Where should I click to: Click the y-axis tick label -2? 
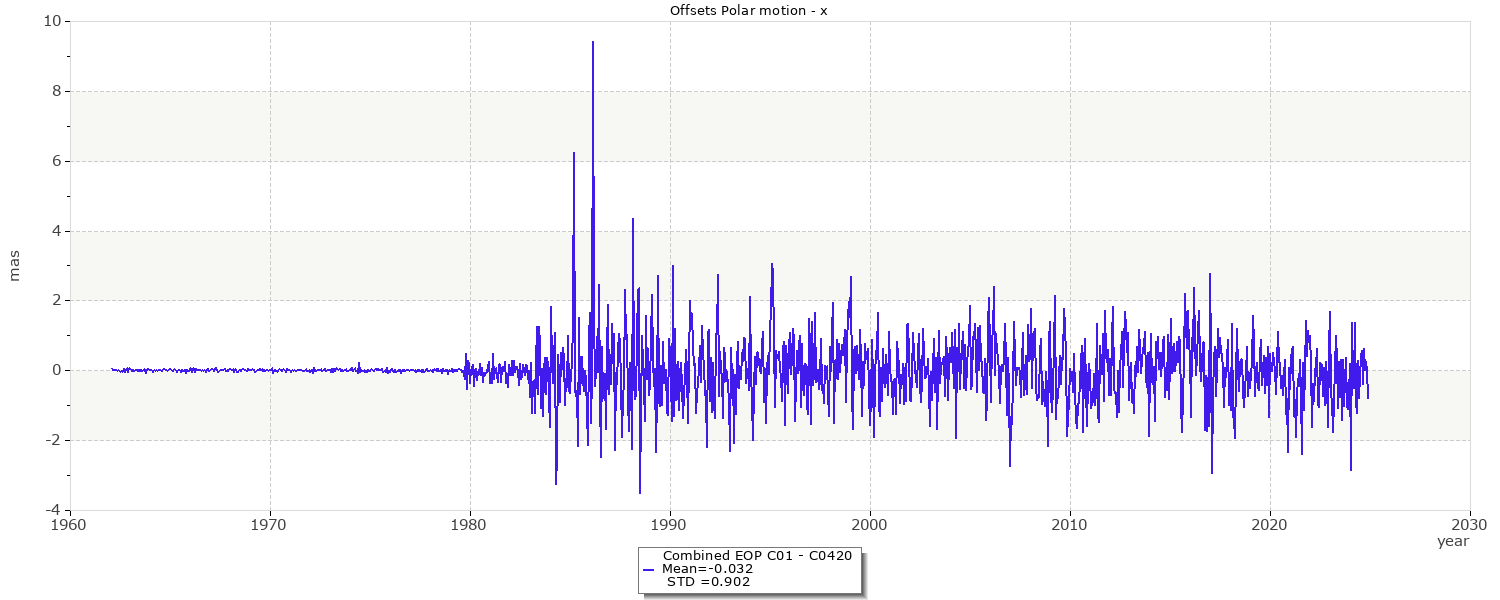54,440
